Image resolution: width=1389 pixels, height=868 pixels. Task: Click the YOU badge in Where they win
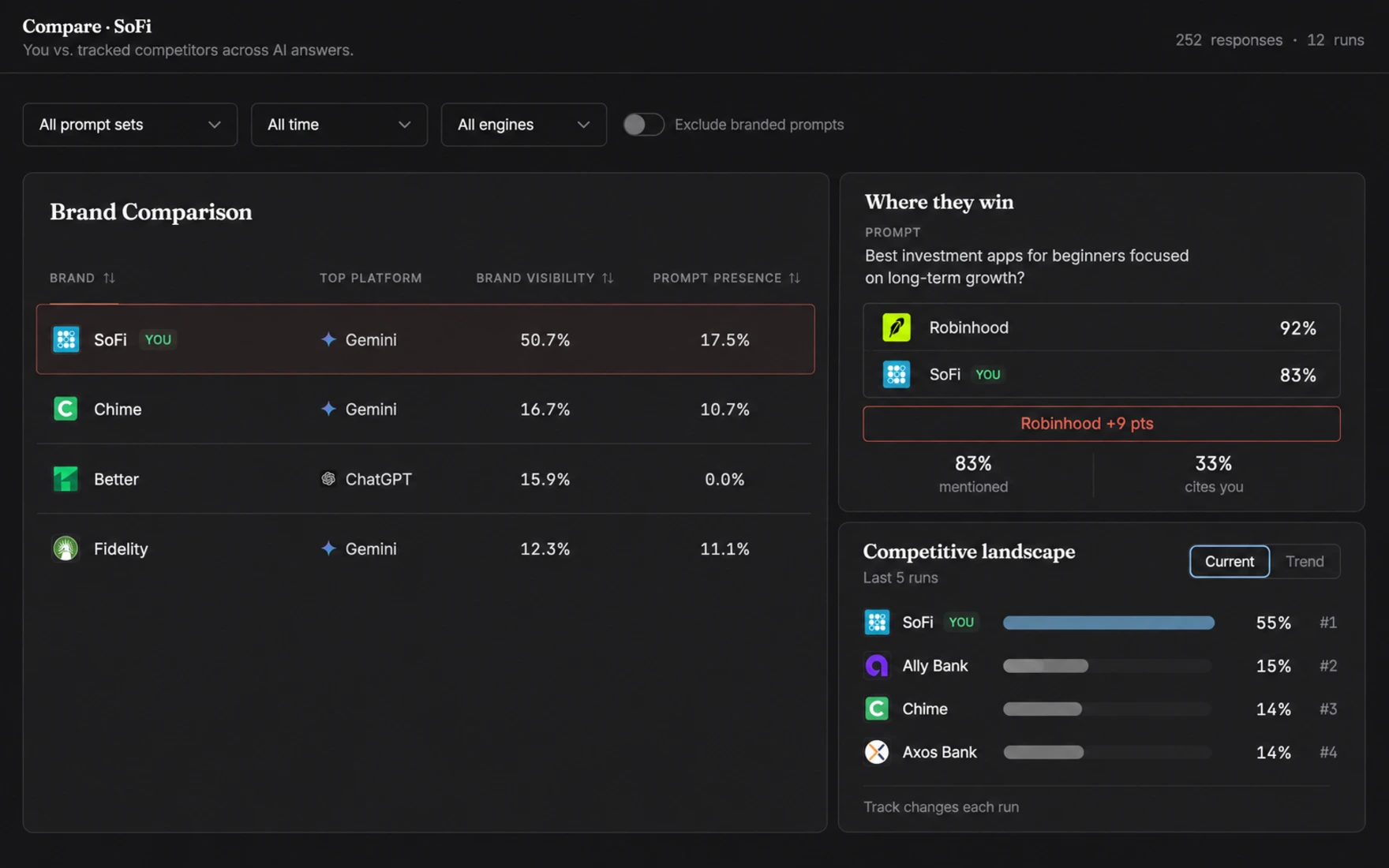[x=988, y=374]
